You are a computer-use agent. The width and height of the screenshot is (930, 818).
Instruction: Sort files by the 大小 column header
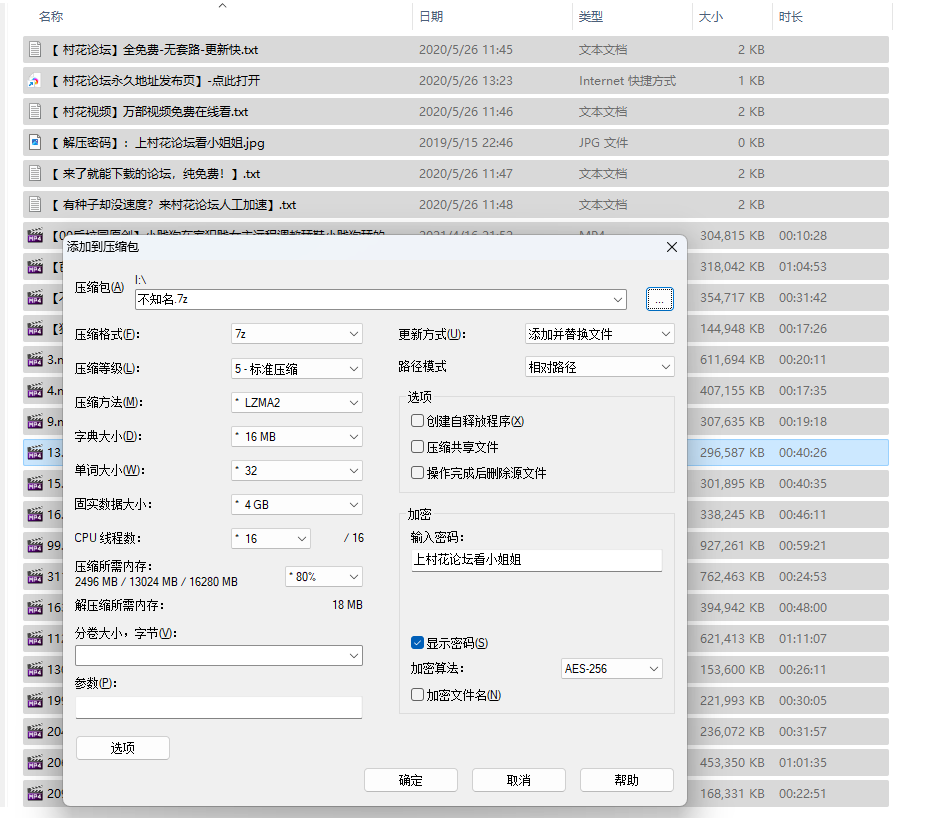710,16
